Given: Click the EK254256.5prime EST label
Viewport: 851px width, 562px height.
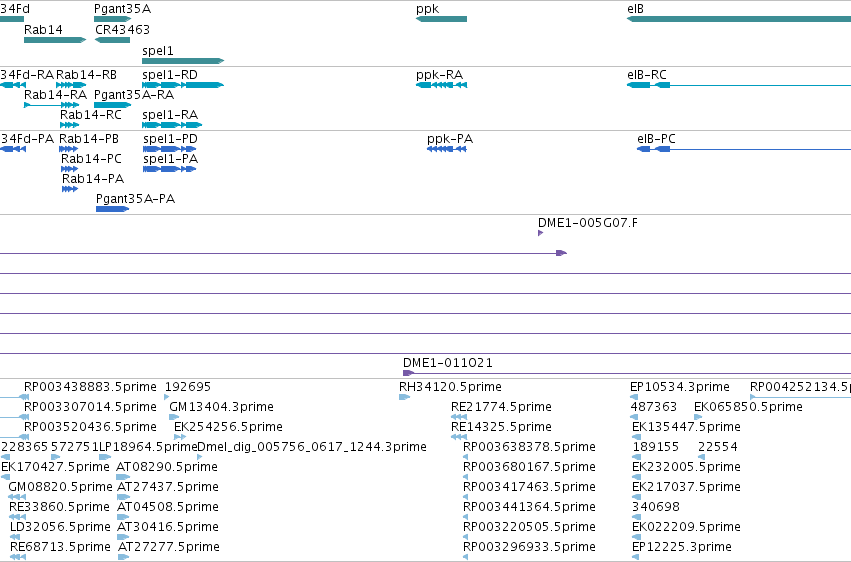Looking at the screenshot, I should [x=228, y=427].
